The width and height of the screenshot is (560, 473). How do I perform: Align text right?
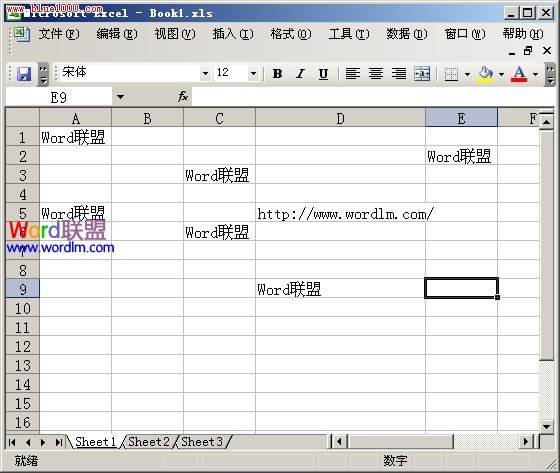(399, 74)
